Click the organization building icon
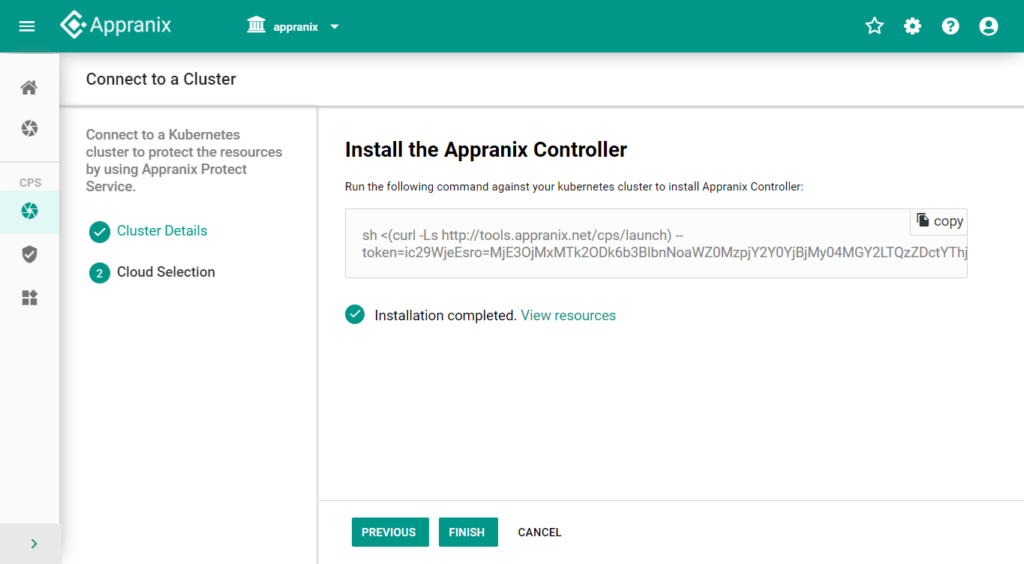Screen dimensions: 1024x564 [x=256, y=25]
